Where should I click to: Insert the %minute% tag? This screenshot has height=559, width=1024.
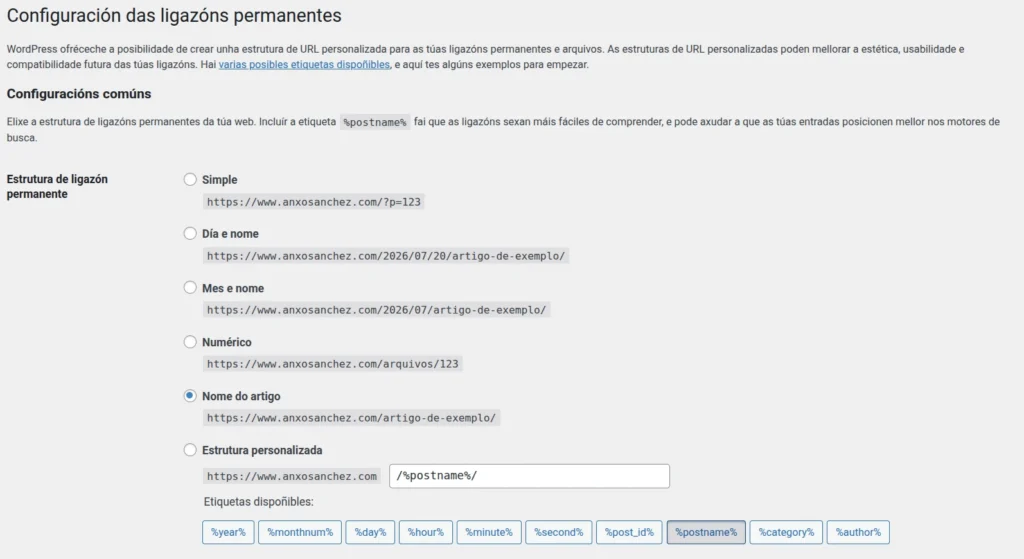click(489, 532)
